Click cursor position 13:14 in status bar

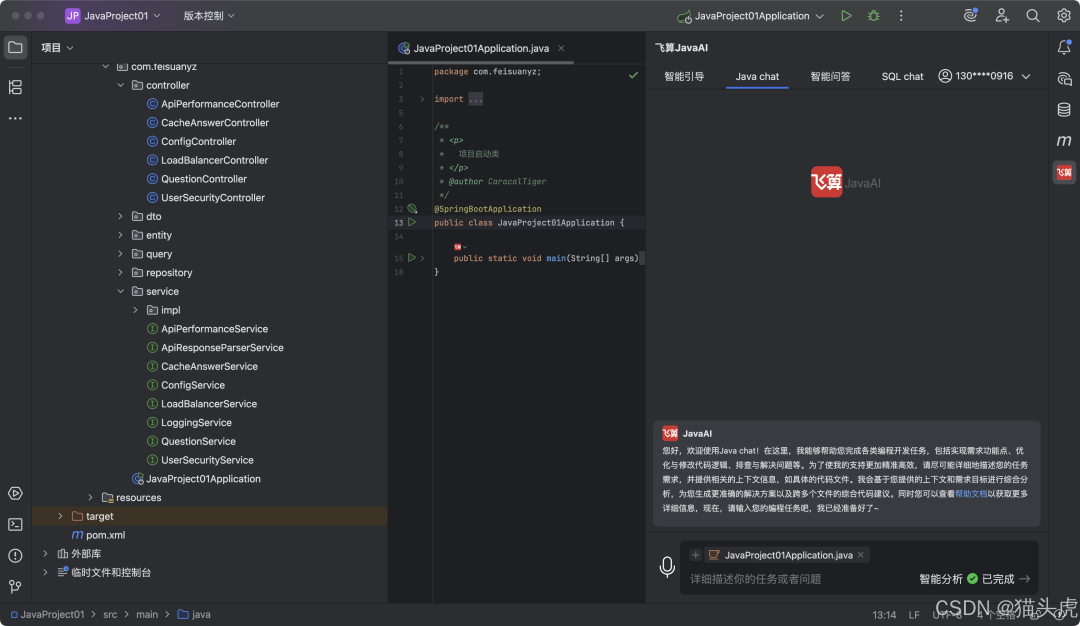coord(884,615)
